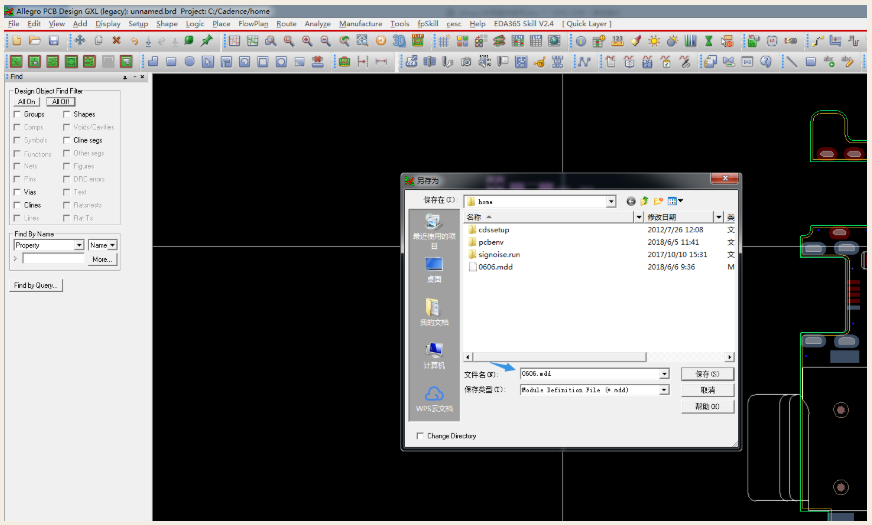Click the Dehilight bomb-sun icon
The height and width of the screenshot is (525, 872).
coord(672,41)
